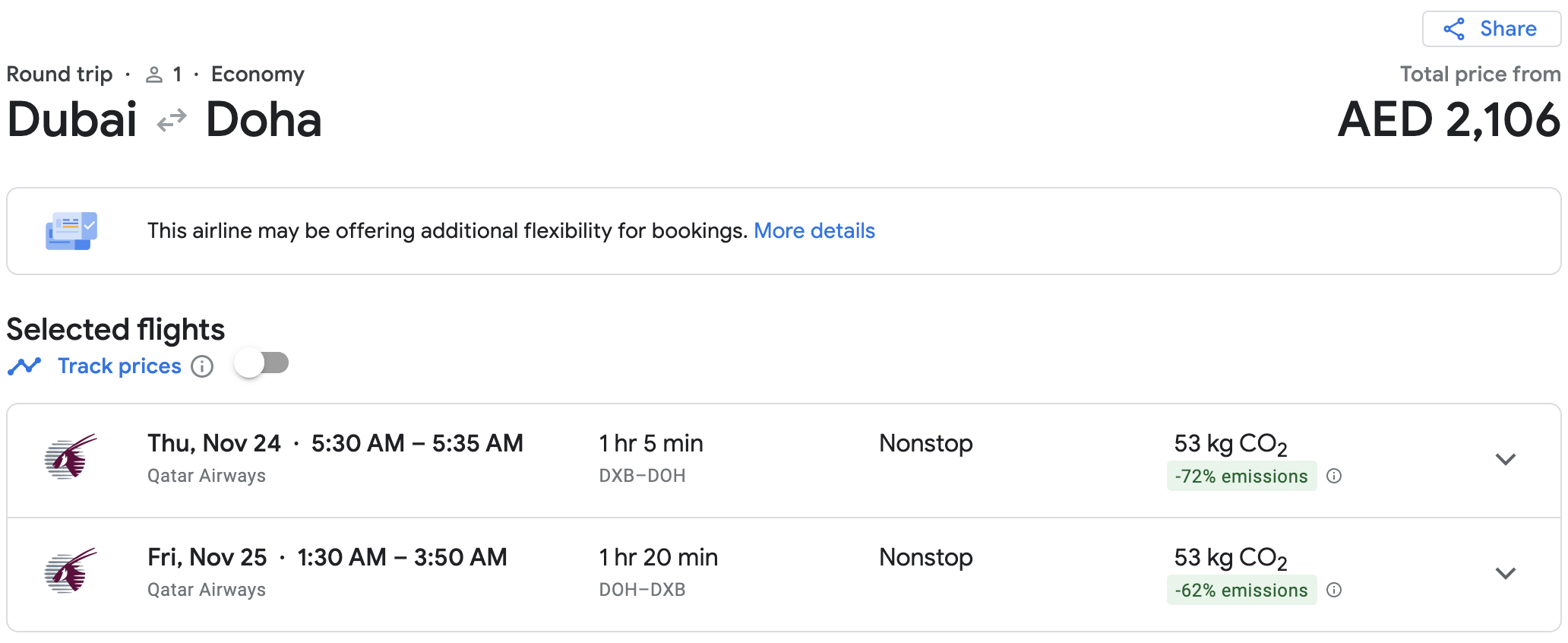Click the round-trip swap arrows icon
Screen dimensions: 1568x643
tap(172, 120)
